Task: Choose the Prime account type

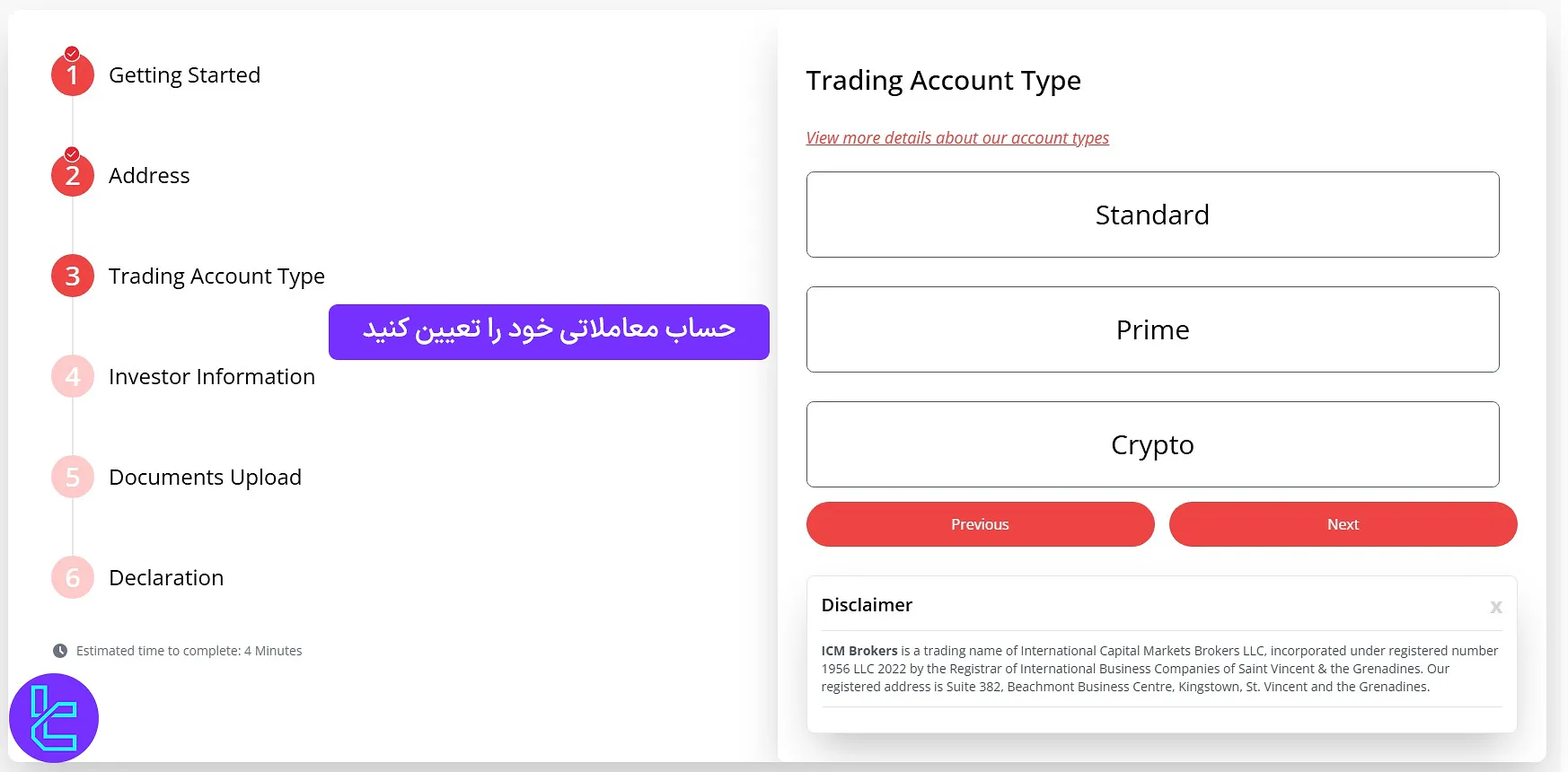Action: [1152, 329]
